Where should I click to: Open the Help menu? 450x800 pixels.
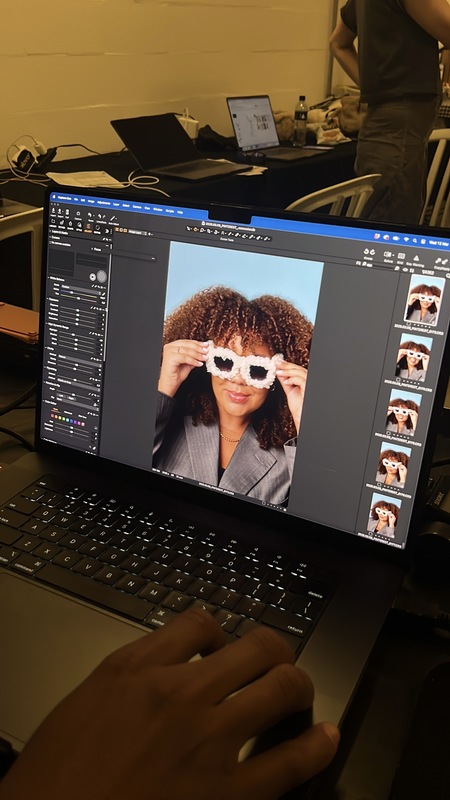pyautogui.click(x=180, y=212)
